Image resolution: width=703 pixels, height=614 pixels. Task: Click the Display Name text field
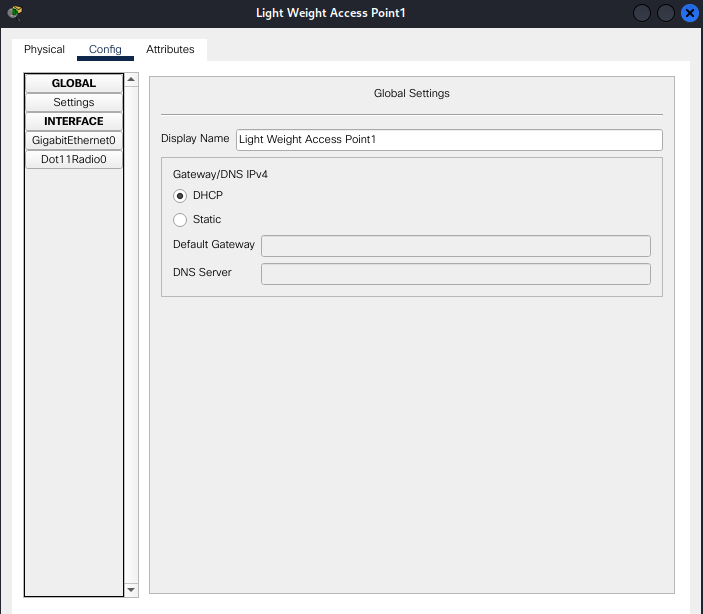(449, 140)
